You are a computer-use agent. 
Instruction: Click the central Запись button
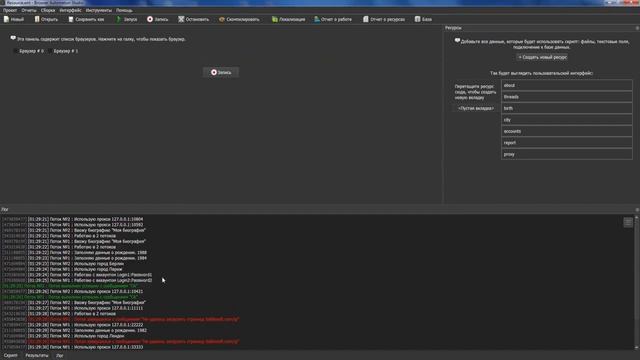pyautogui.click(x=221, y=72)
